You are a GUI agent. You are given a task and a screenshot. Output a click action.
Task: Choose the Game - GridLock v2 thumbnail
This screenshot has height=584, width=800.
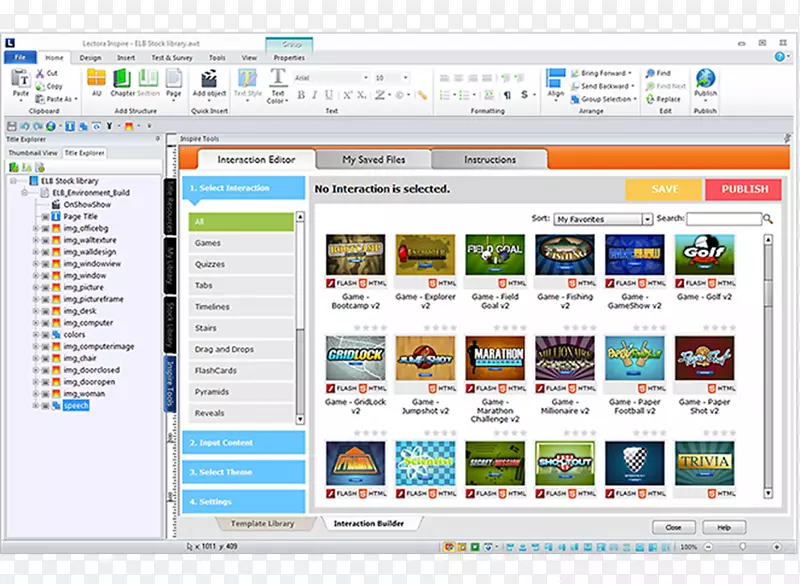pos(356,358)
